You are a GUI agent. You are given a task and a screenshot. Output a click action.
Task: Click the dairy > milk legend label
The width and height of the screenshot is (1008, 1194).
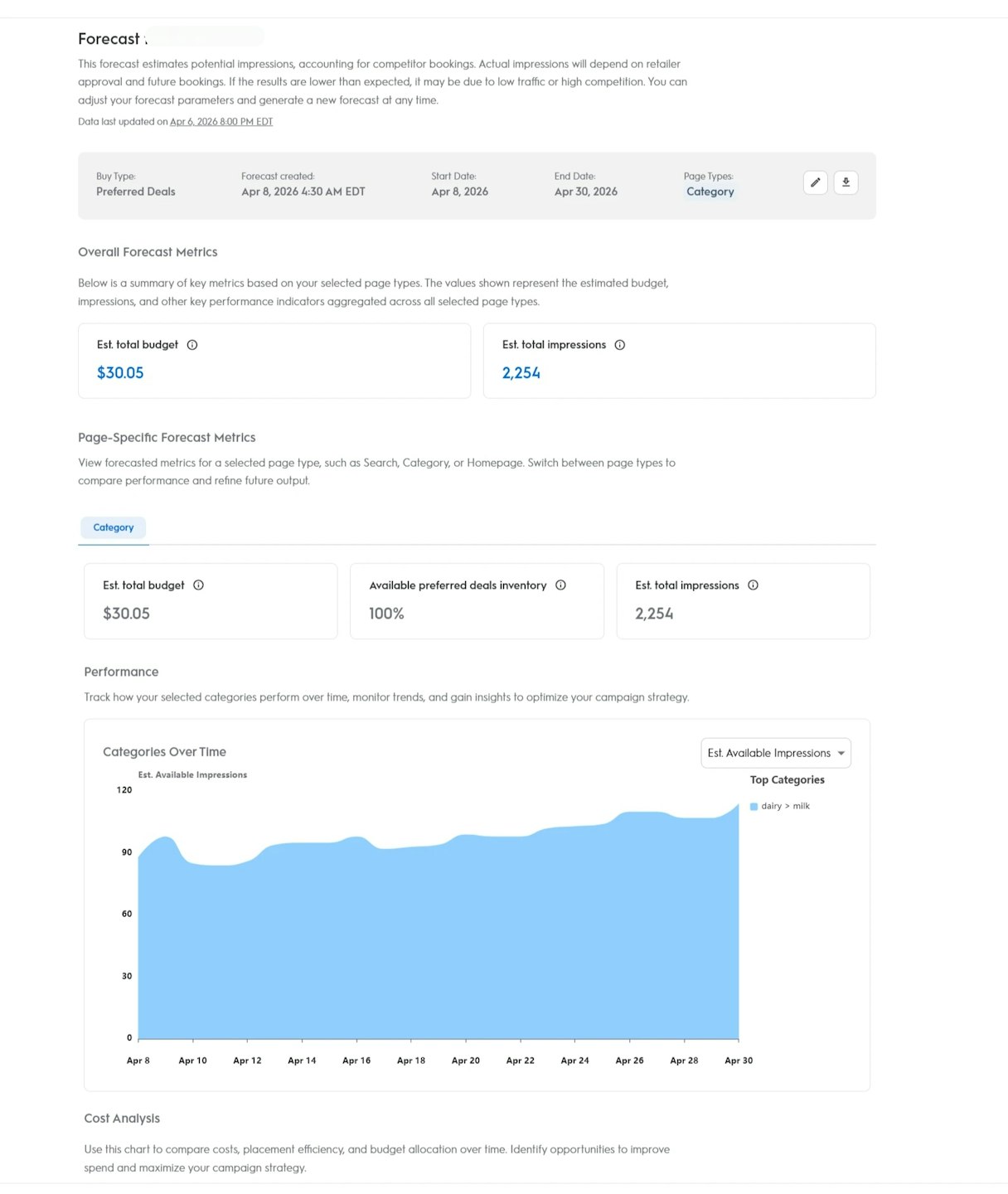coord(786,806)
